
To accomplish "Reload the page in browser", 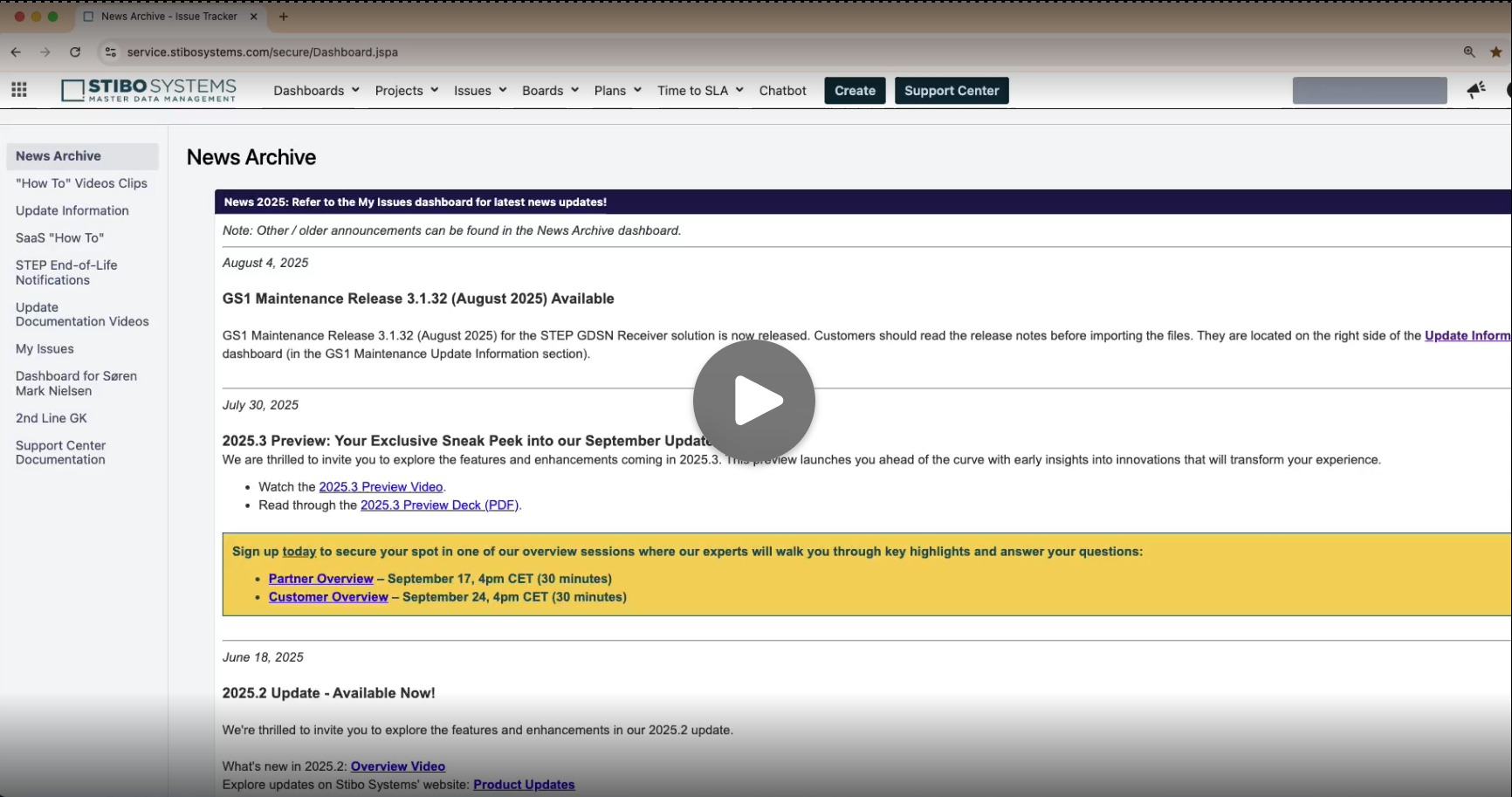I will [75, 52].
